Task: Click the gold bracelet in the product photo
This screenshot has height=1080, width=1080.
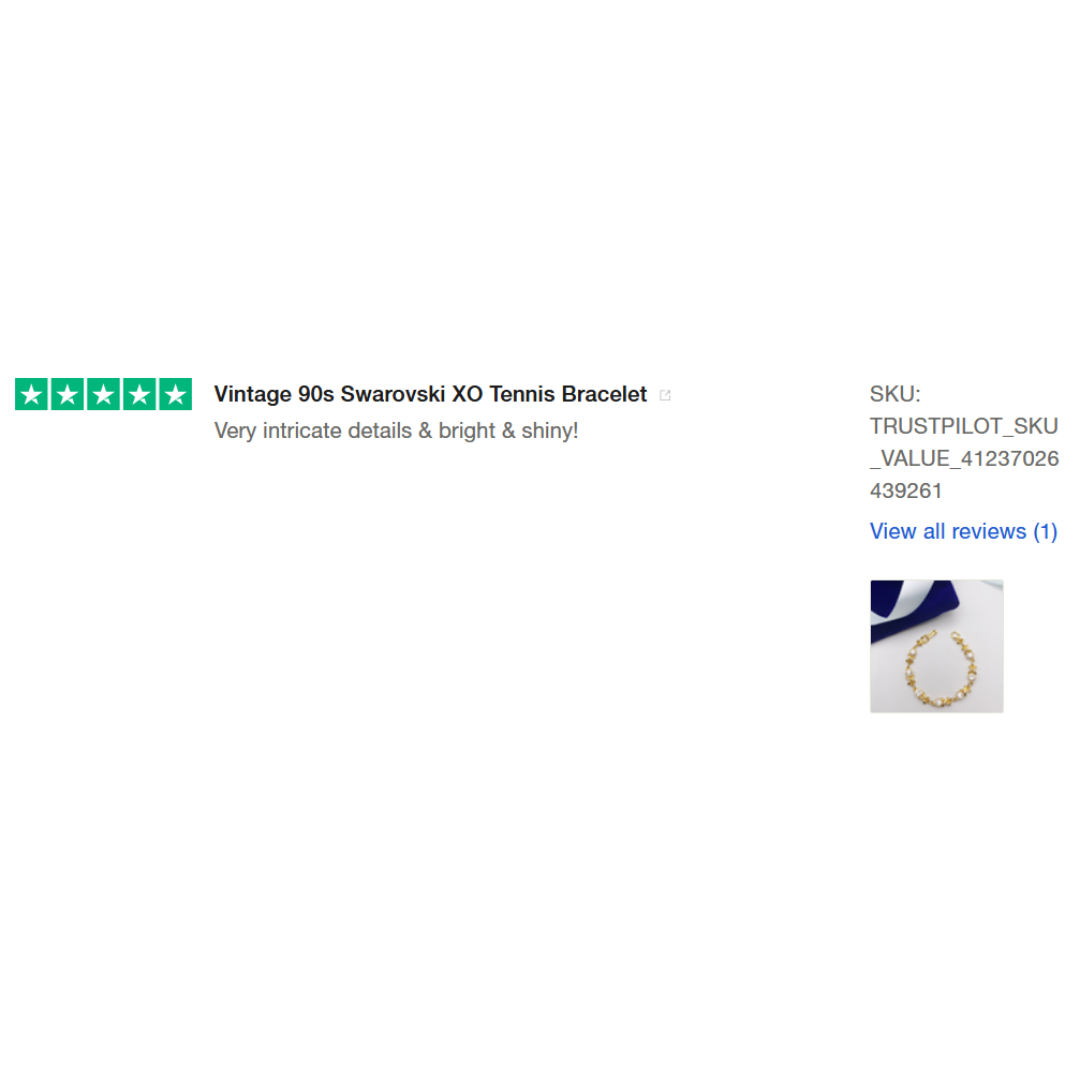Action: [940, 668]
